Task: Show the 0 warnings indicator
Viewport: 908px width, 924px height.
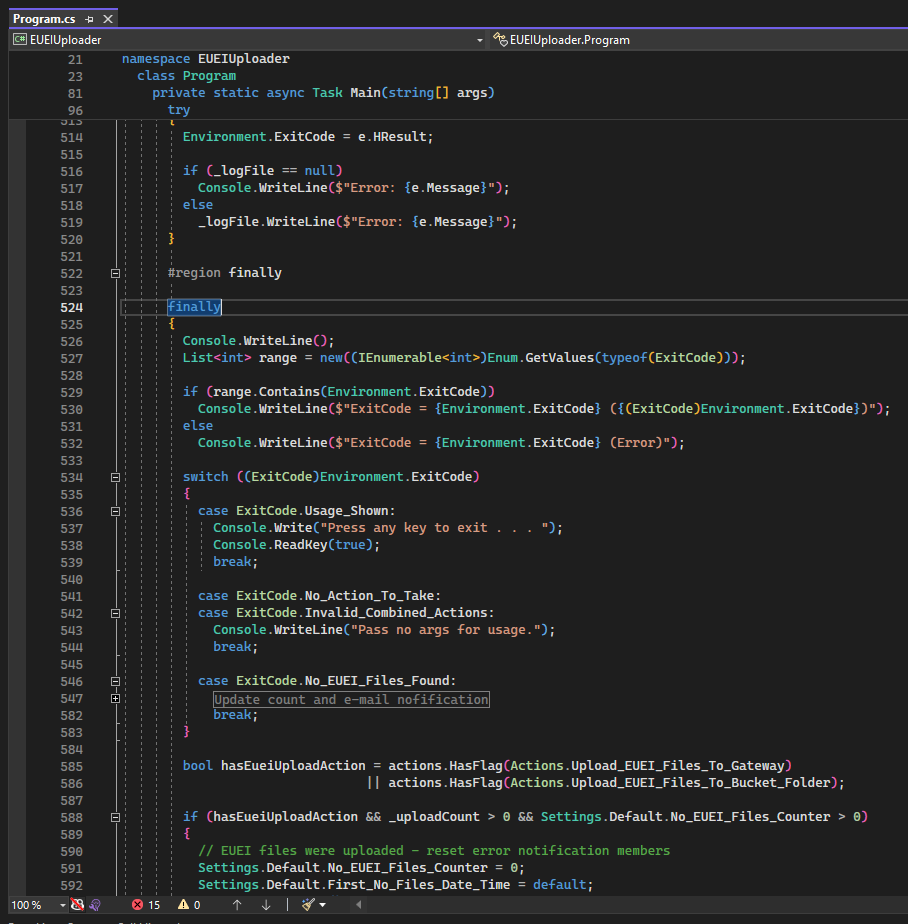Action: 189,905
